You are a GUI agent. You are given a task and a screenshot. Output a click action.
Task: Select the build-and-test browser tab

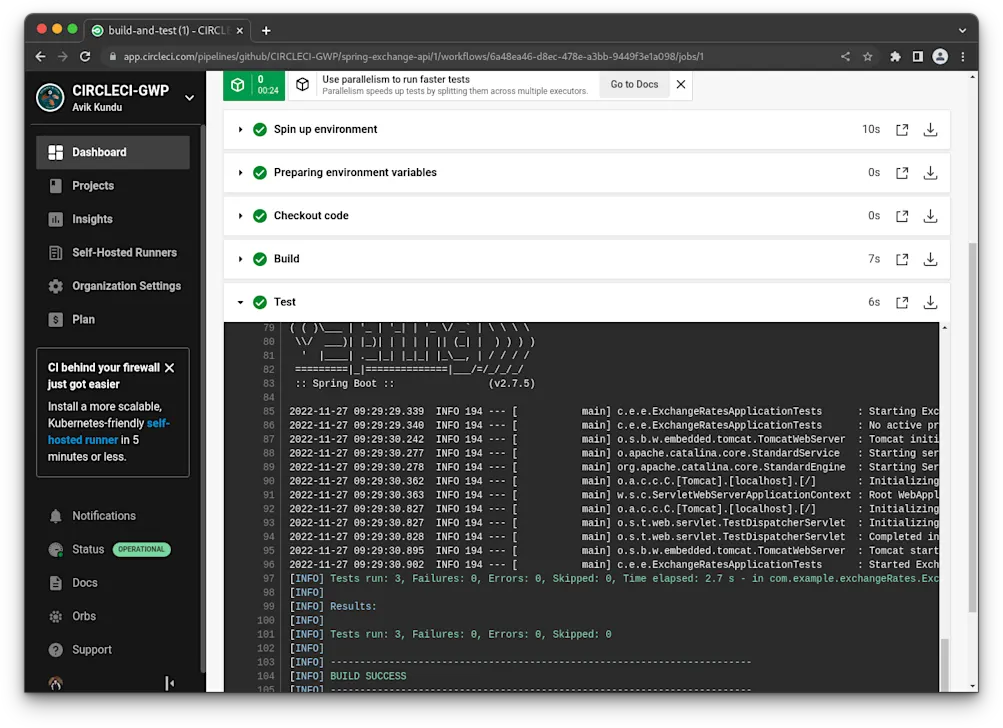click(x=158, y=31)
